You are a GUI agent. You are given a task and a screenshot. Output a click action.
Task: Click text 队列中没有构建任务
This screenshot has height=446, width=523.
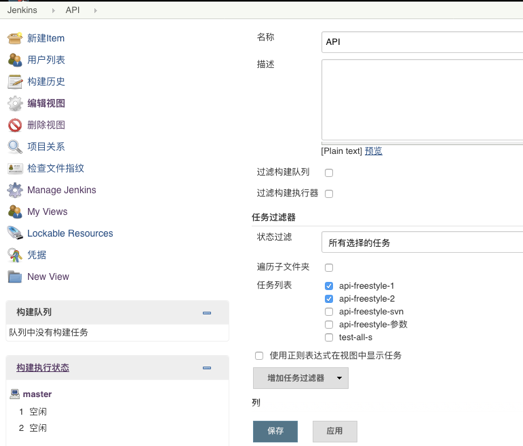pyautogui.click(x=48, y=332)
